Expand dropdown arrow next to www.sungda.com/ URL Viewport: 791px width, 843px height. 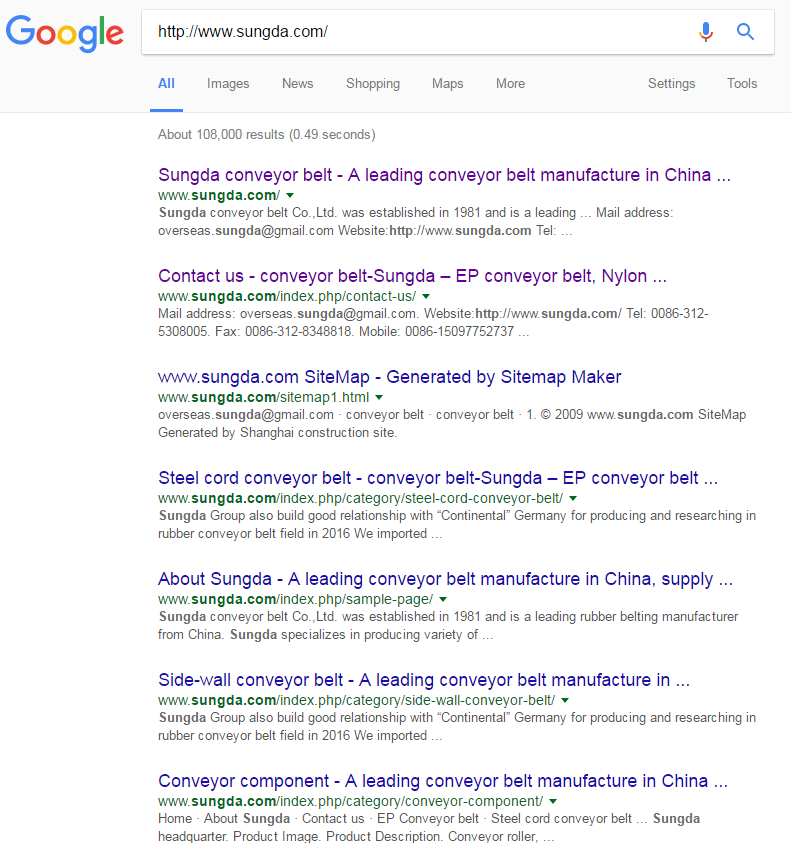tap(290, 195)
